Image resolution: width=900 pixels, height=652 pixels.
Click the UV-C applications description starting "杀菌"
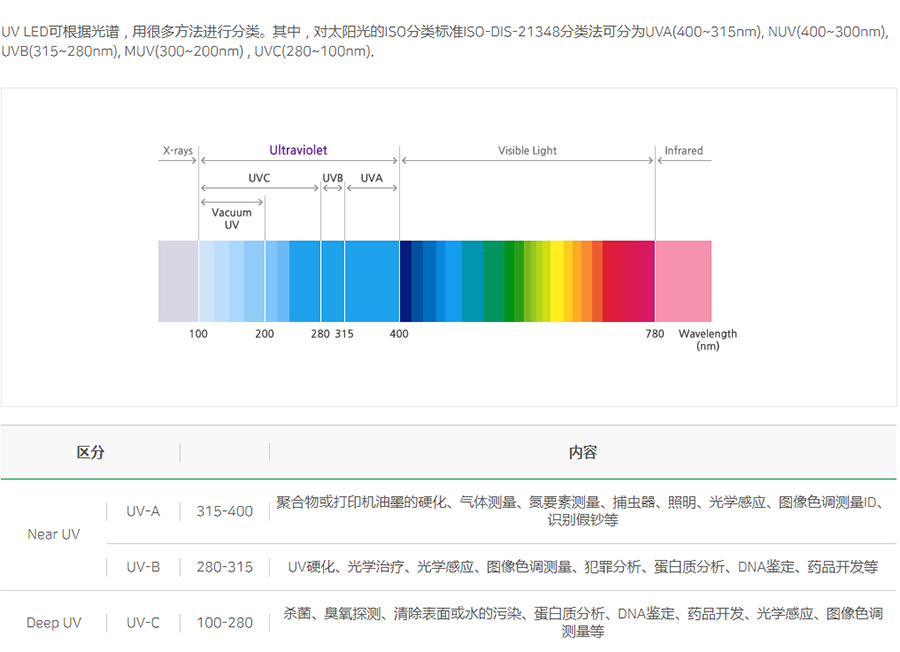583,623
